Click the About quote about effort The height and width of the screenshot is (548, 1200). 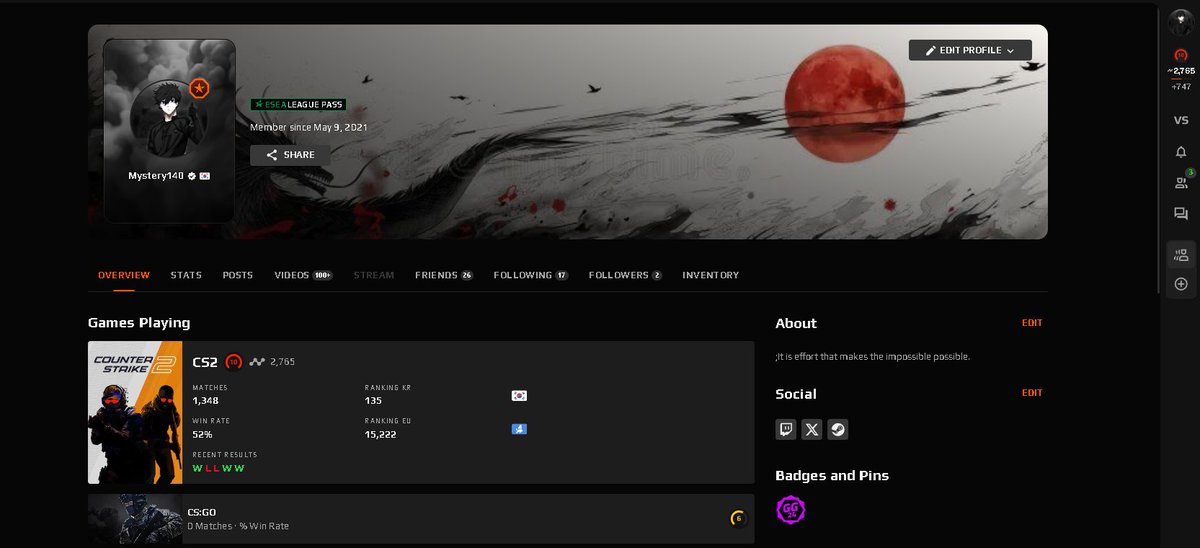click(873, 356)
